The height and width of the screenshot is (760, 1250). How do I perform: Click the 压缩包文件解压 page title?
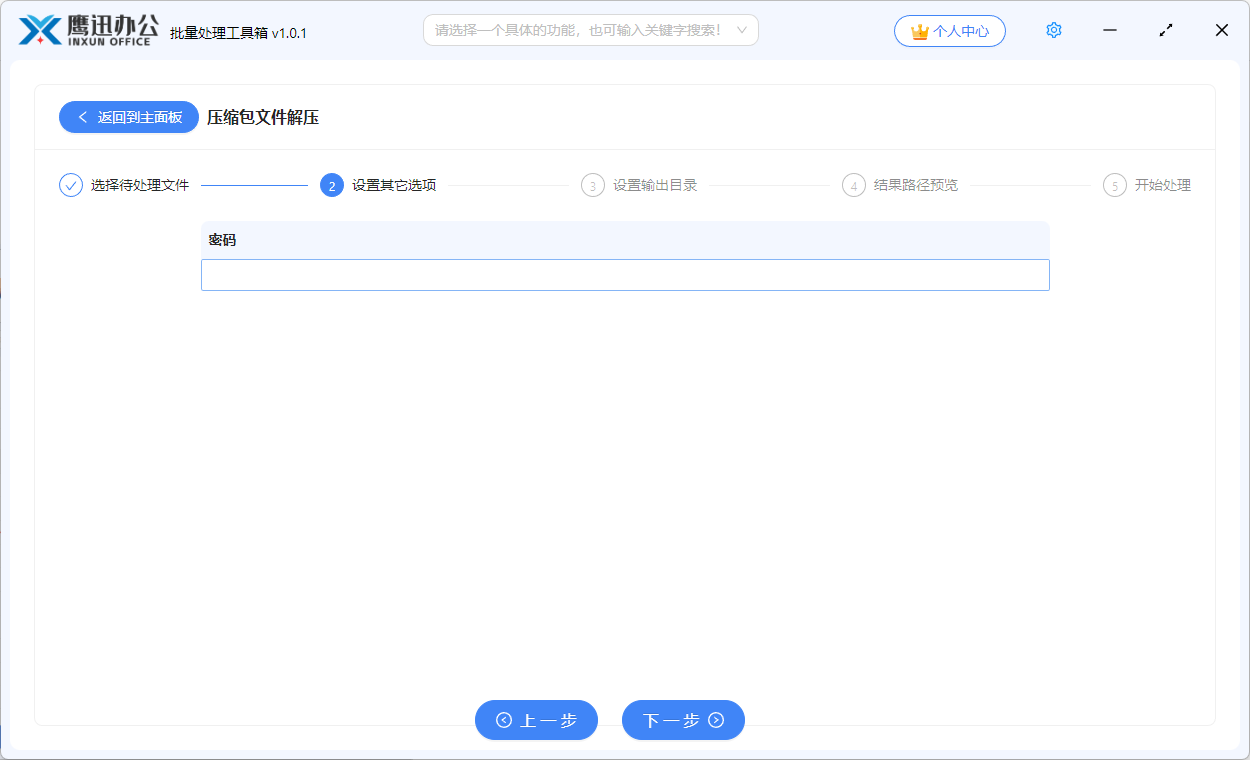[263, 118]
